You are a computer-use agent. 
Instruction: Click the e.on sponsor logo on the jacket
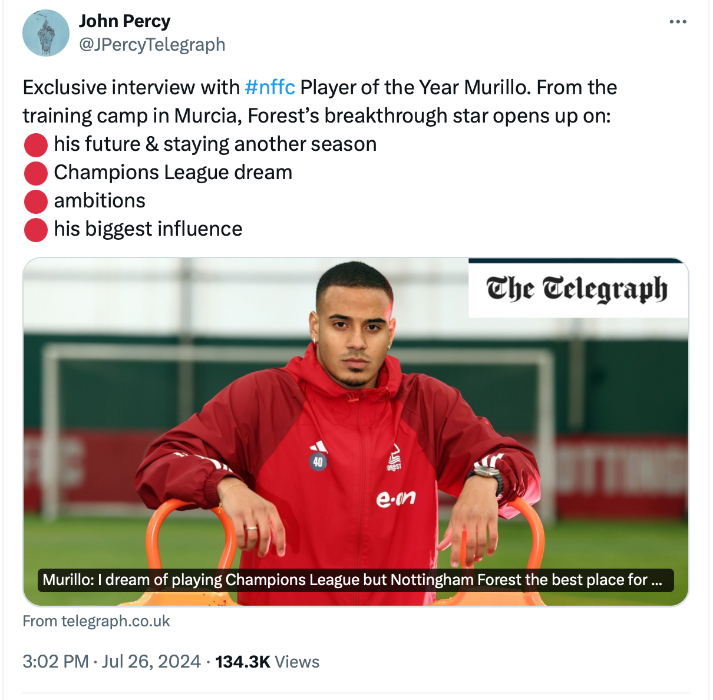395,498
